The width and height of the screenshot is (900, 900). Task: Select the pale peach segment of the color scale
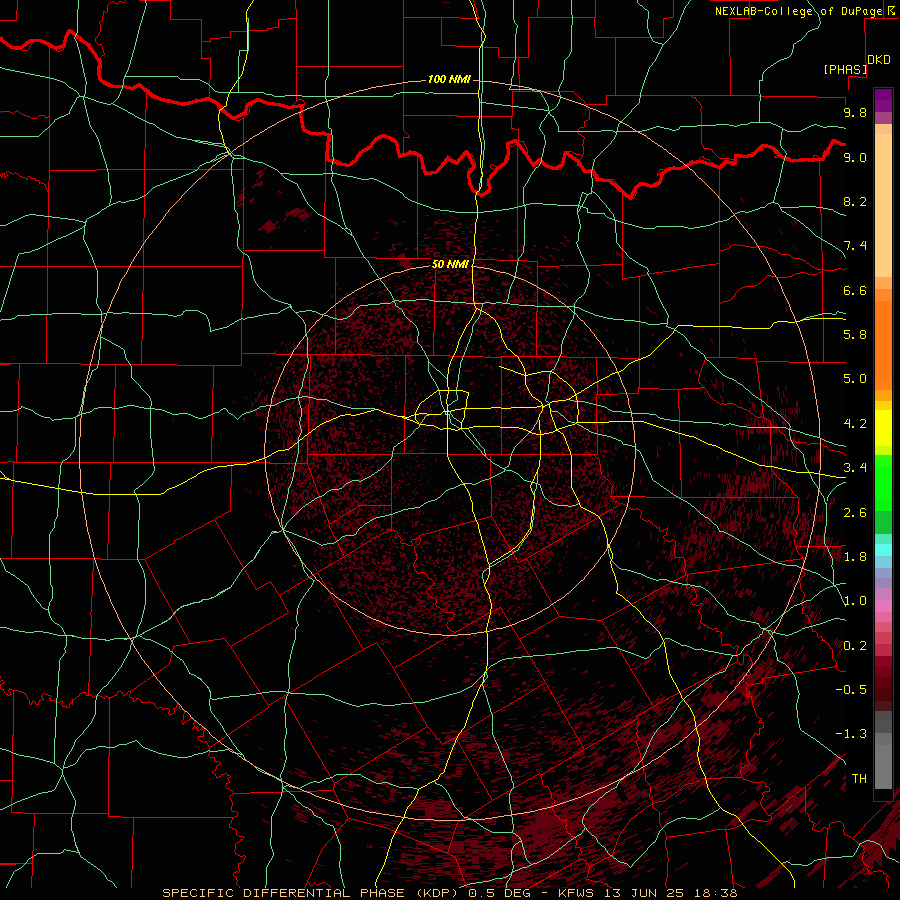[883, 205]
